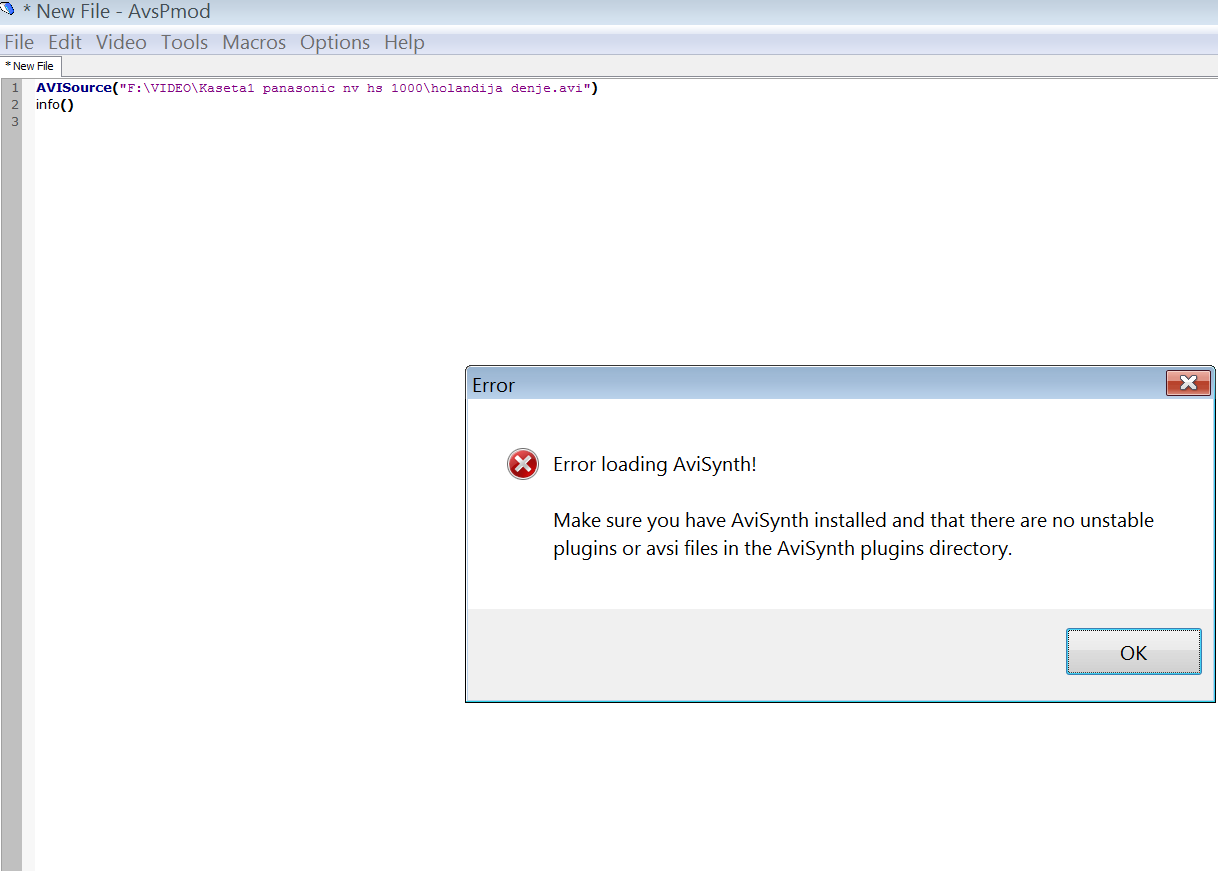Viewport: 1218px width, 871px height.
Task: Open the Video menu
Action: click(x=121, y=42)
